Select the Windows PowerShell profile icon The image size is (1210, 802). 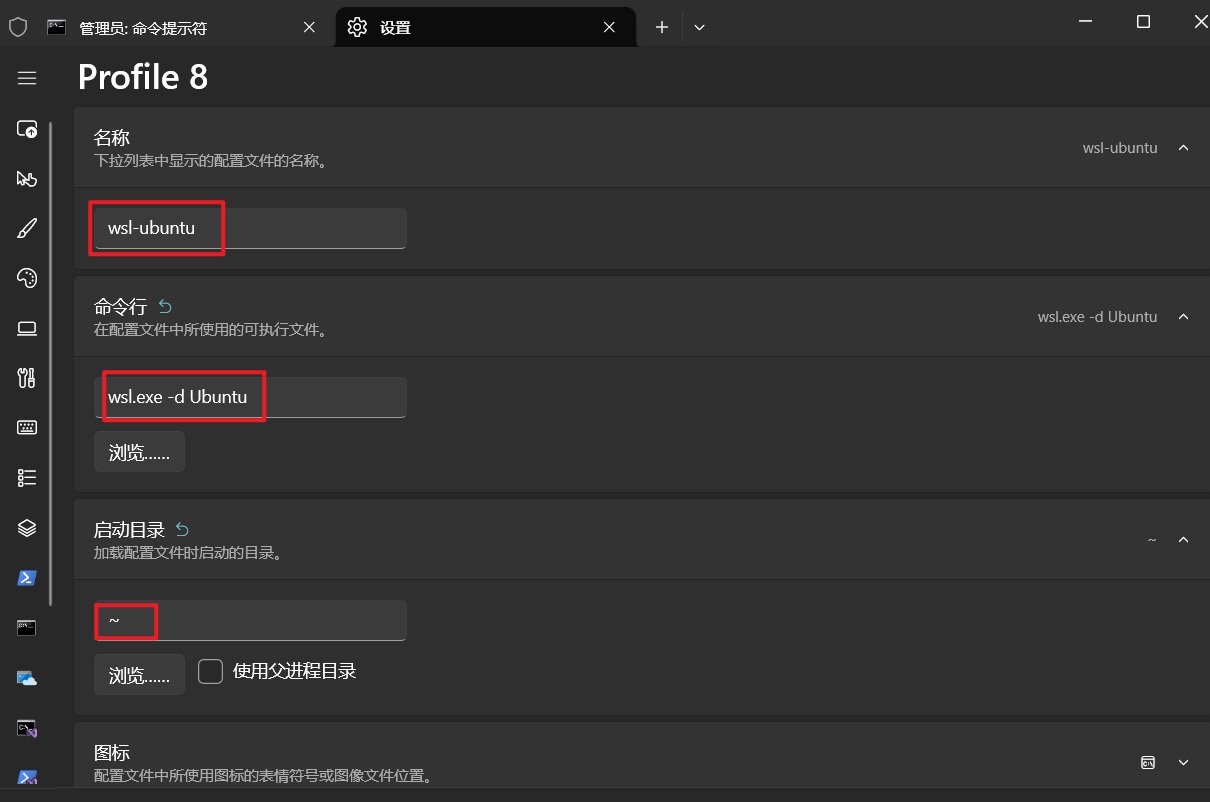pyautogui.click(x=27, y=578)
